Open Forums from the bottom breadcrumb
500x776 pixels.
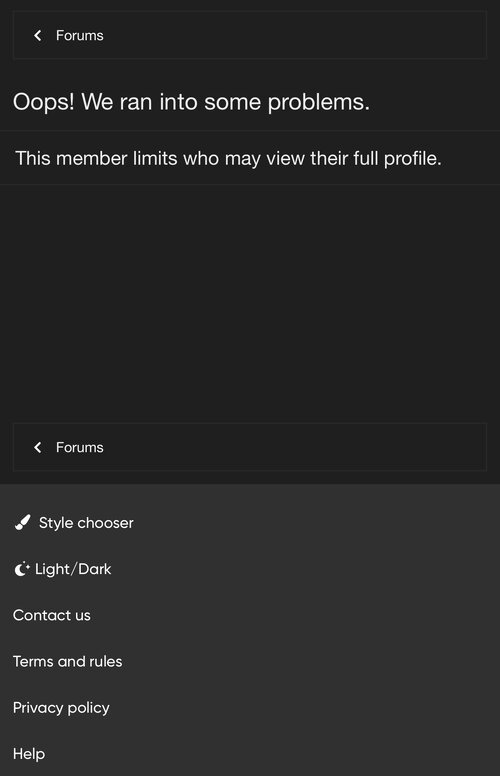[80, 447]
